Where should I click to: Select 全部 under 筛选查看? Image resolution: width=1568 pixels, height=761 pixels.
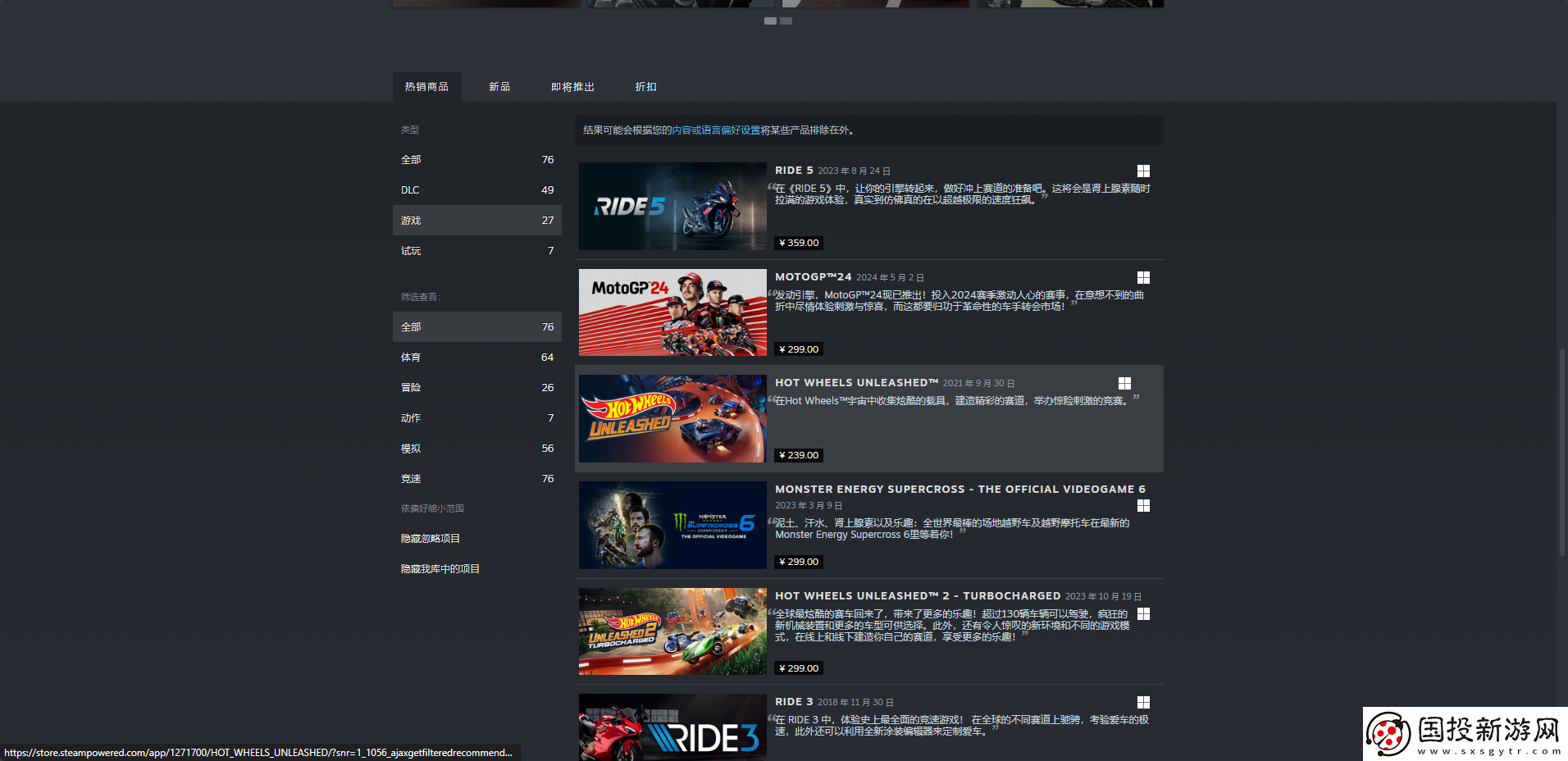(x=477, y=326)
